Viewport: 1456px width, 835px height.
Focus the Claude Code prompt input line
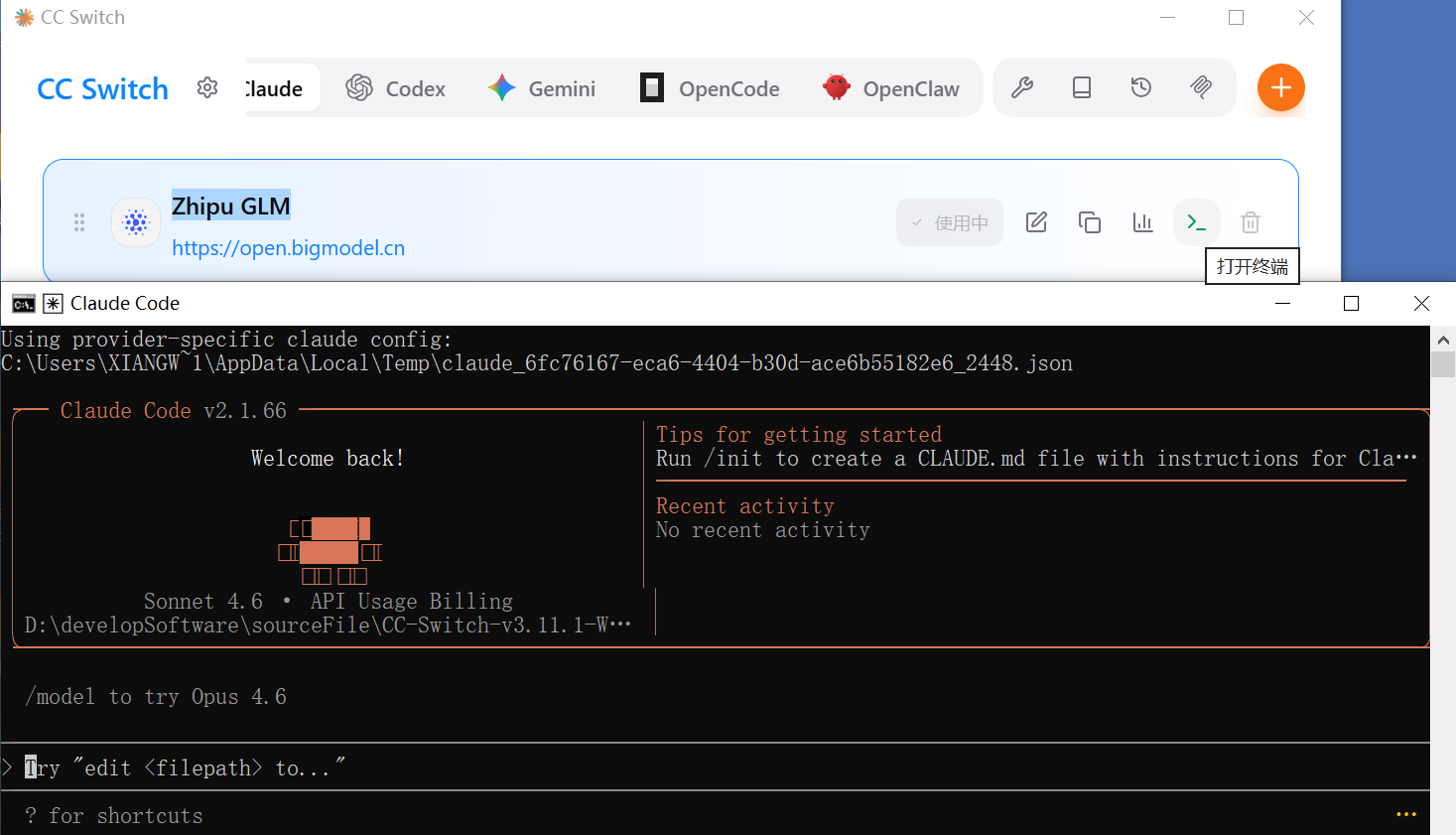[715, 767]
